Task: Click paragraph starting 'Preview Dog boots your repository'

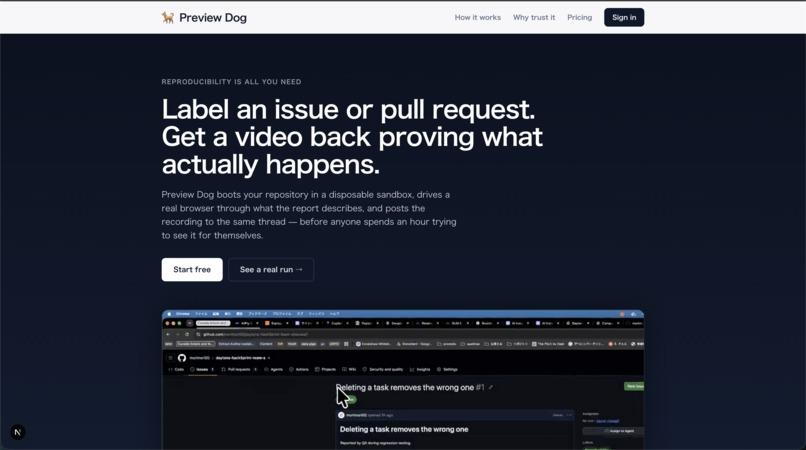Action: coord(309,215)
